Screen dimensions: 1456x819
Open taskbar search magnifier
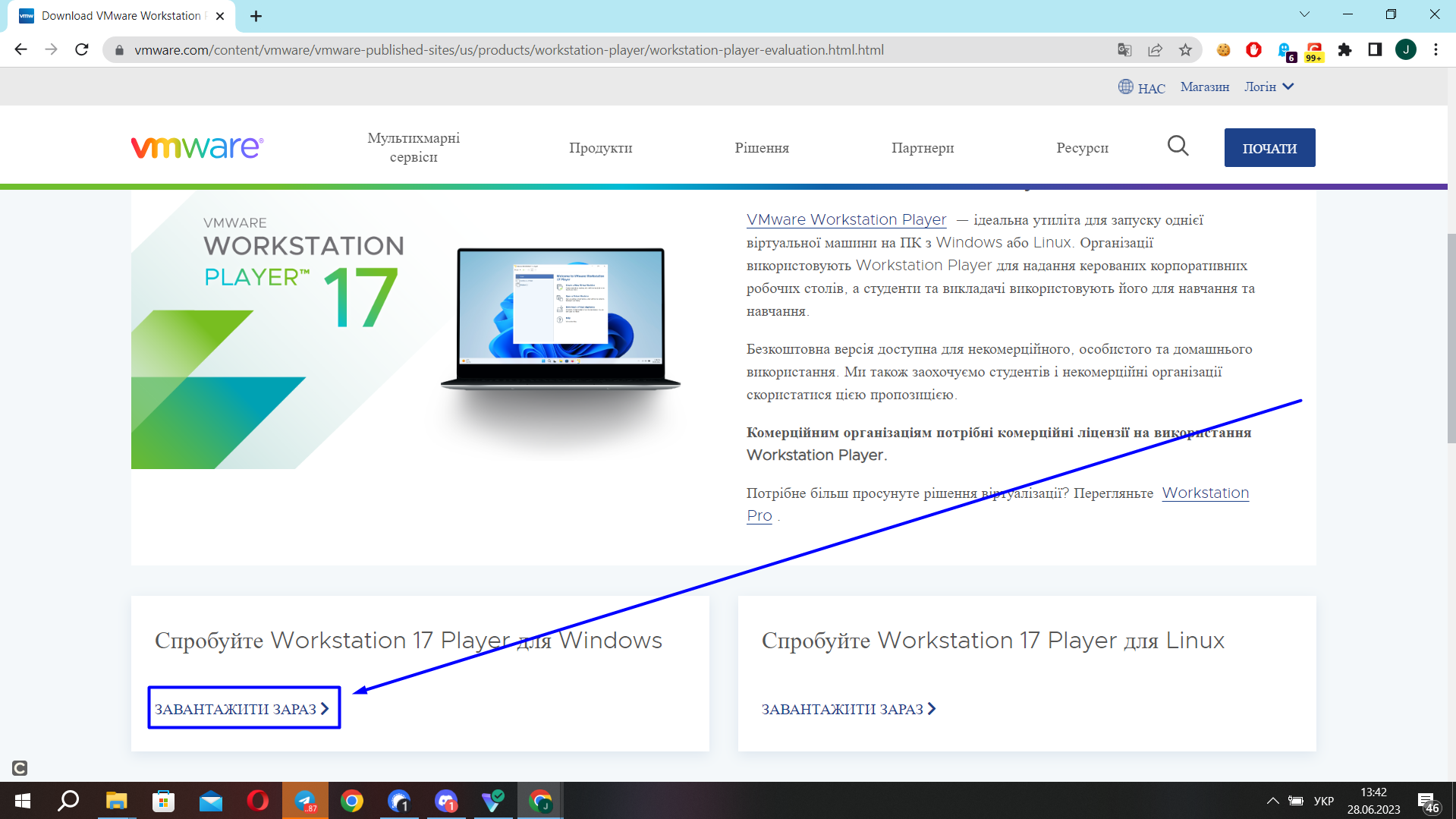click(x=69, y=801)
